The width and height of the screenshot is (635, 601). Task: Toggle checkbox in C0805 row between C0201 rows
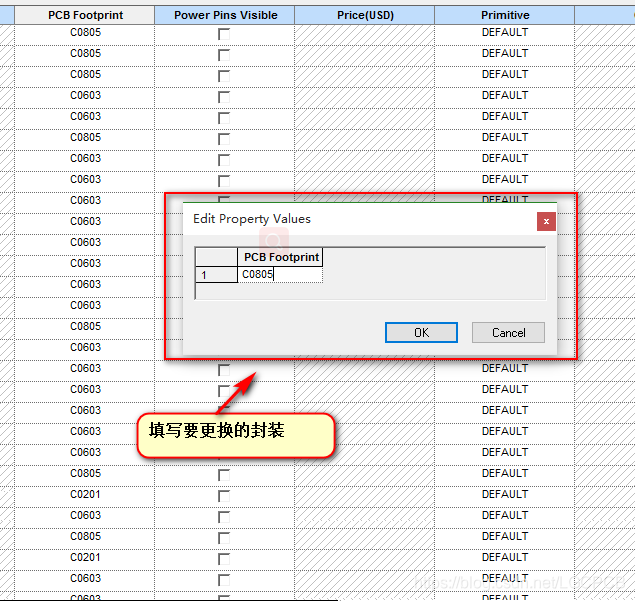224,538
